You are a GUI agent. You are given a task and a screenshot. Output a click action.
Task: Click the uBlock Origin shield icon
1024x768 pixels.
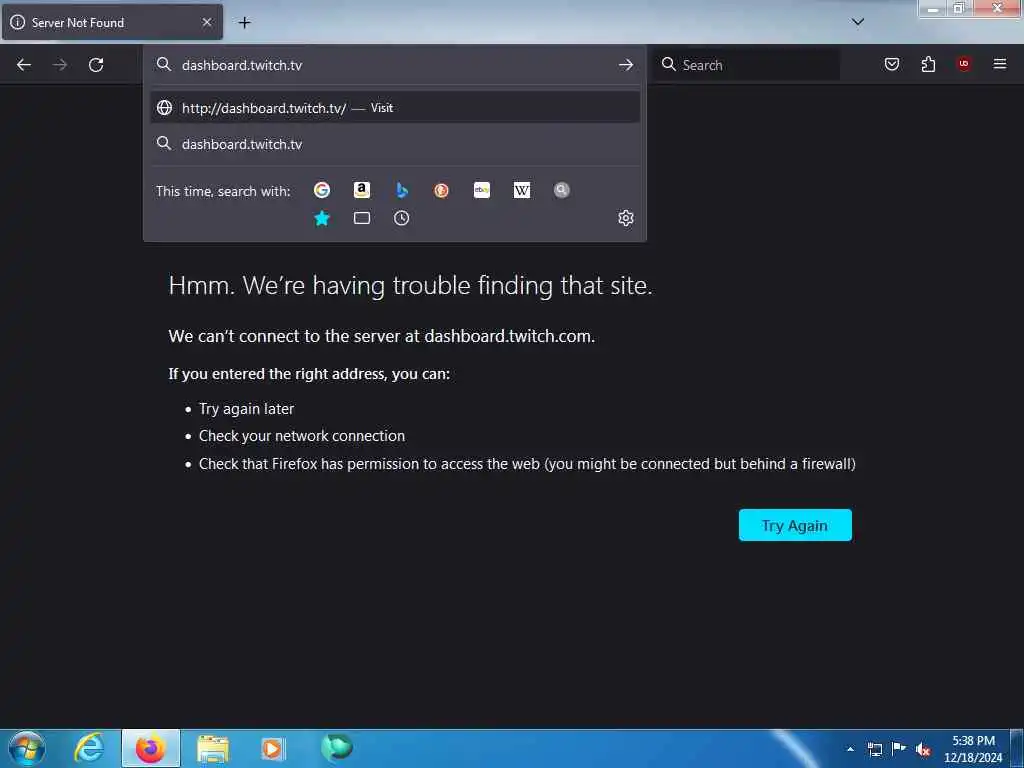963,64
